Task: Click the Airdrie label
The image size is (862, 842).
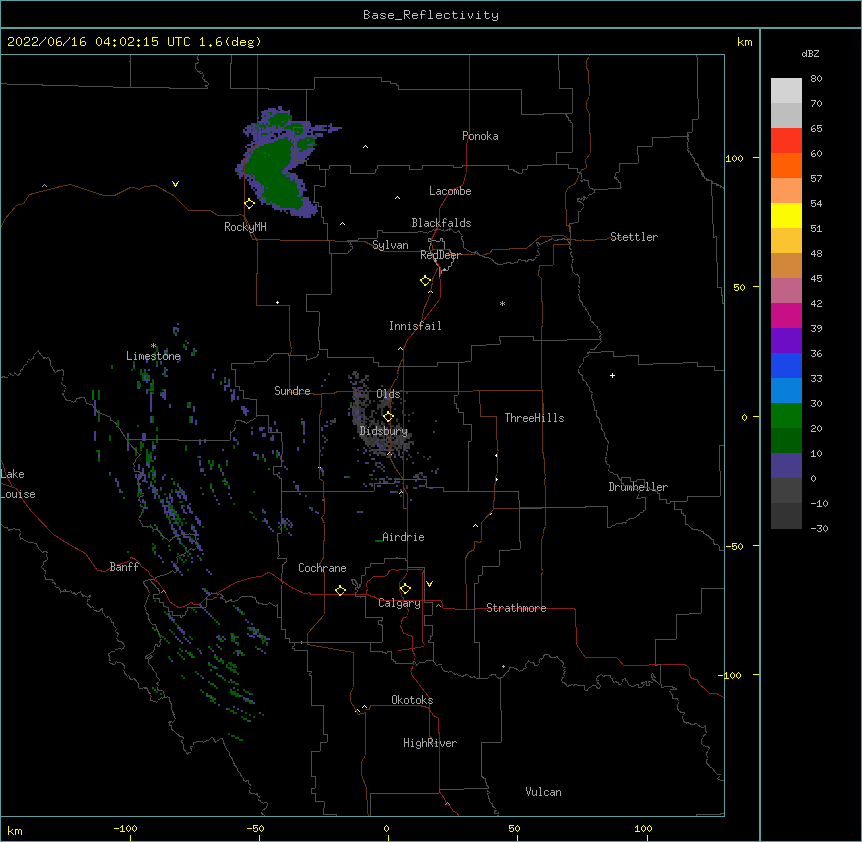Action: 403,537
